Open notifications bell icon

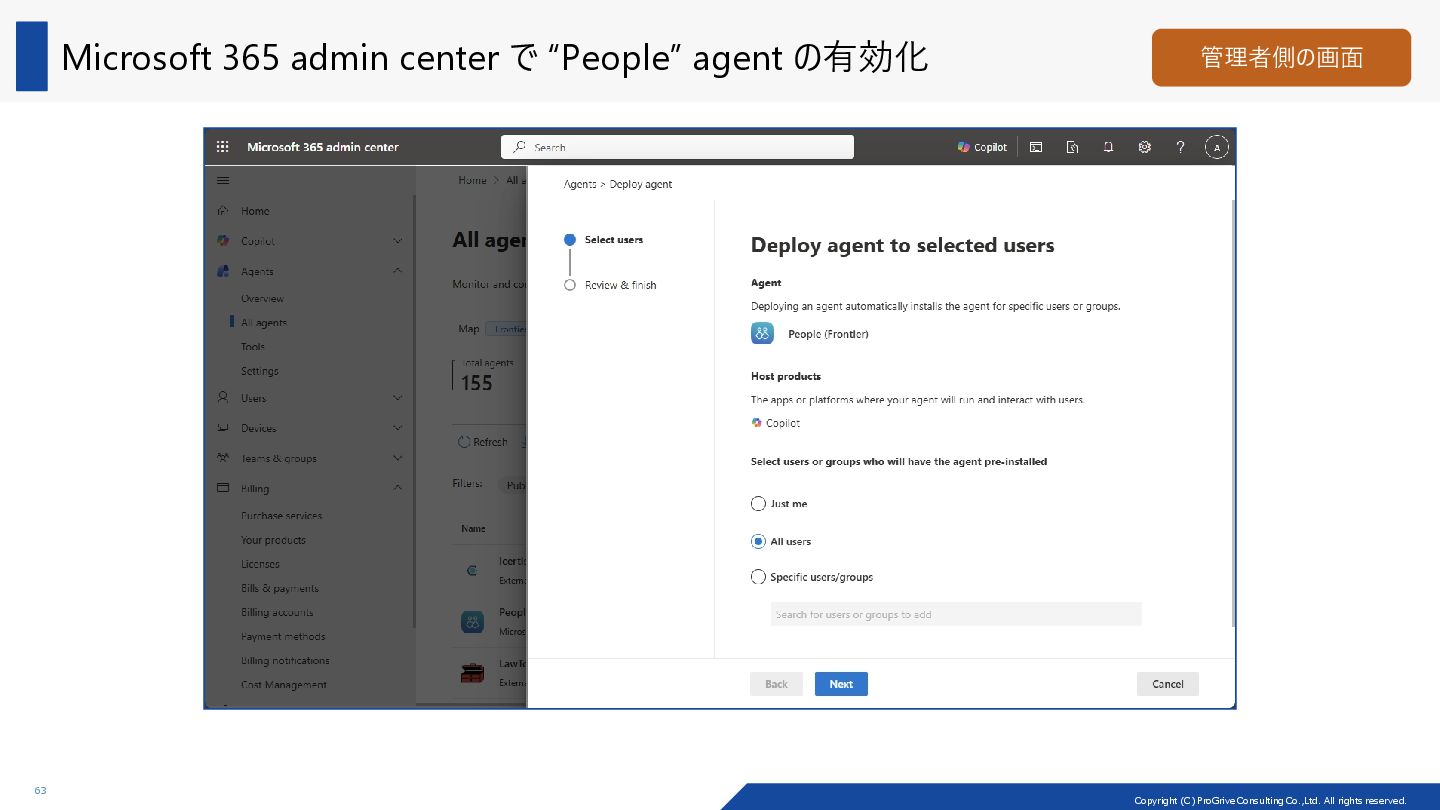1108,147
